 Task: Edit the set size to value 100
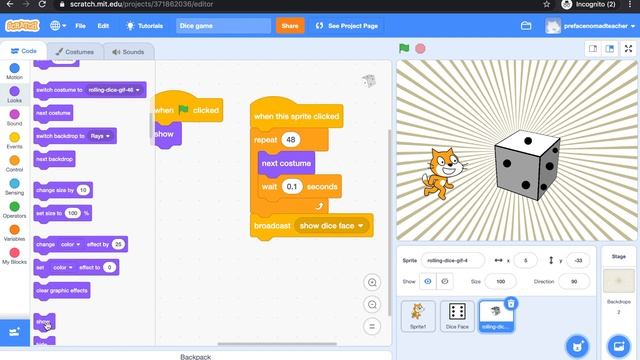tap(73, 213)
